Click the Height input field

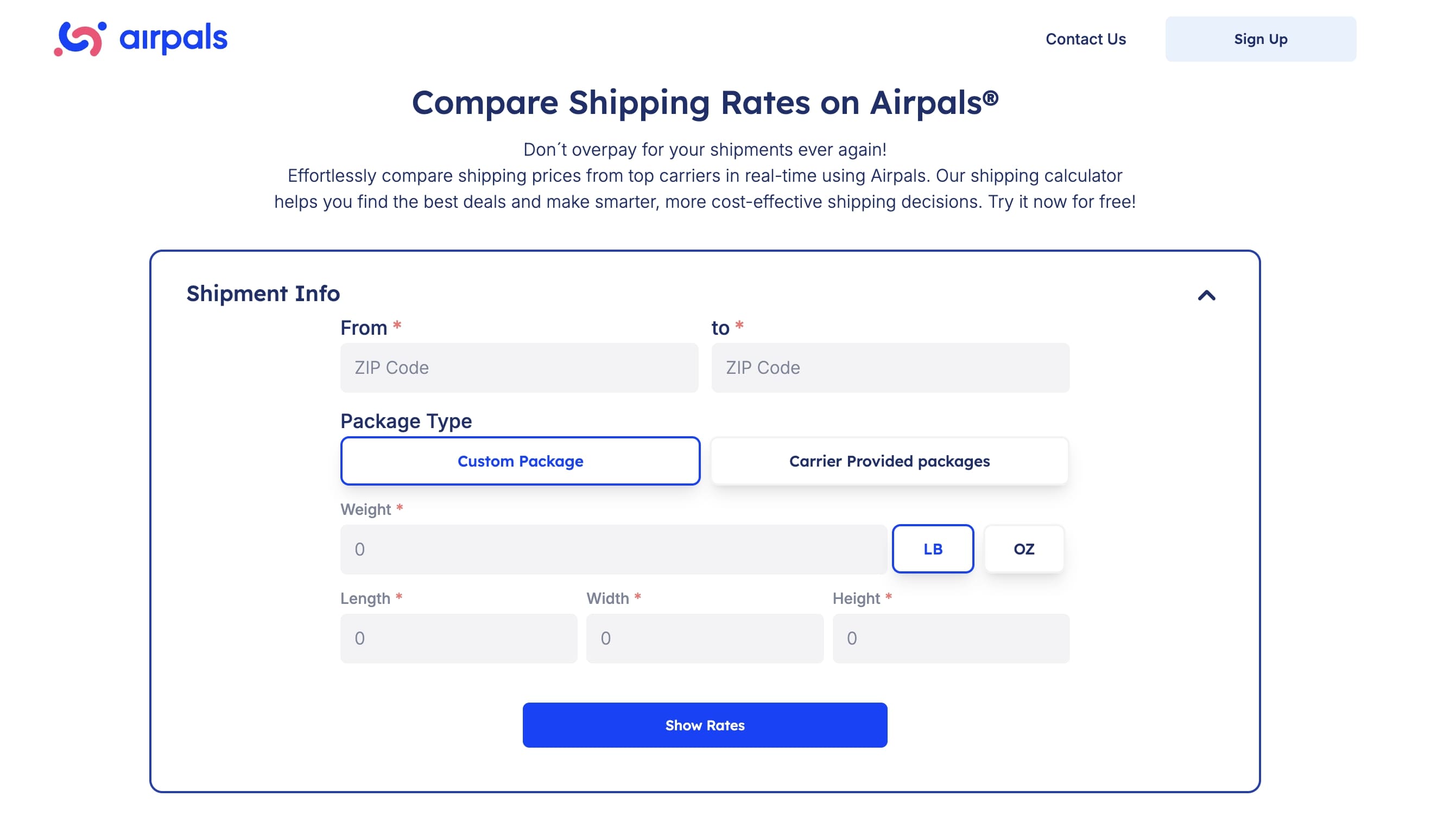coord(951,637)
